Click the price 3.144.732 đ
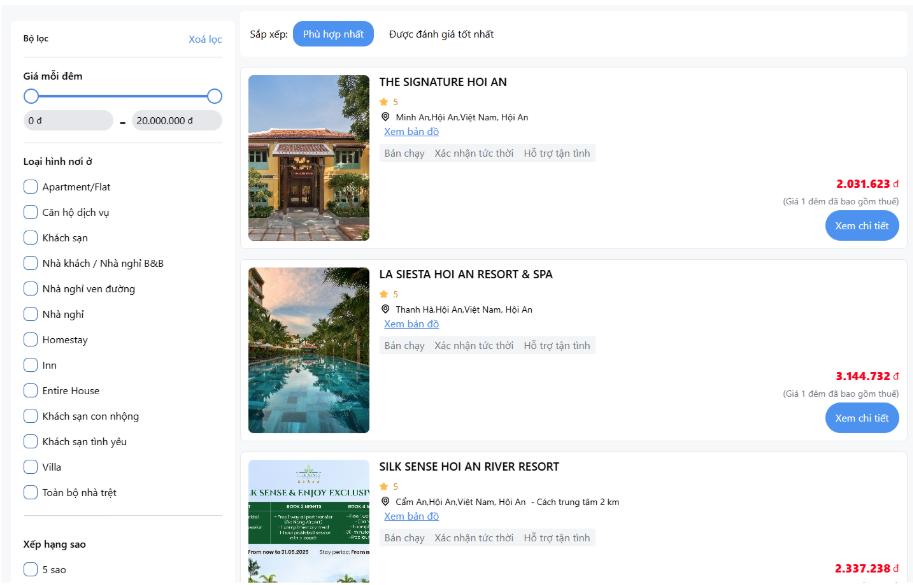 click(867, 376)
